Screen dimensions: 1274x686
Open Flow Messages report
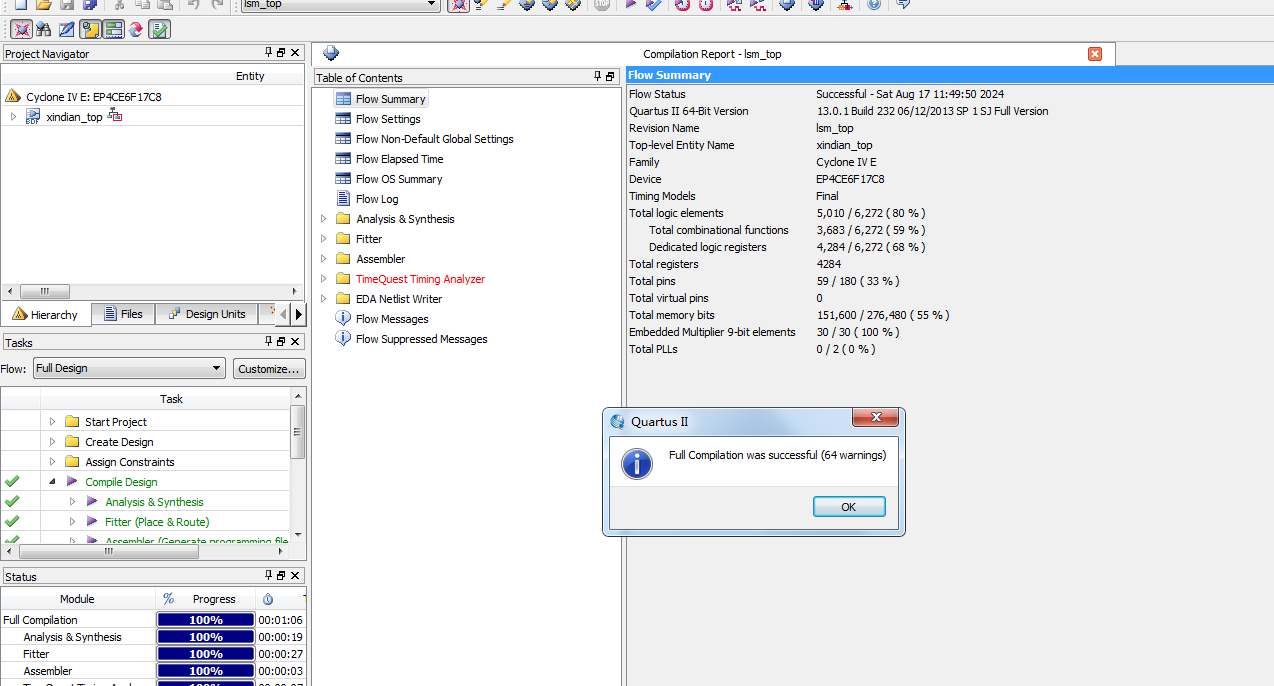point(392,319)
